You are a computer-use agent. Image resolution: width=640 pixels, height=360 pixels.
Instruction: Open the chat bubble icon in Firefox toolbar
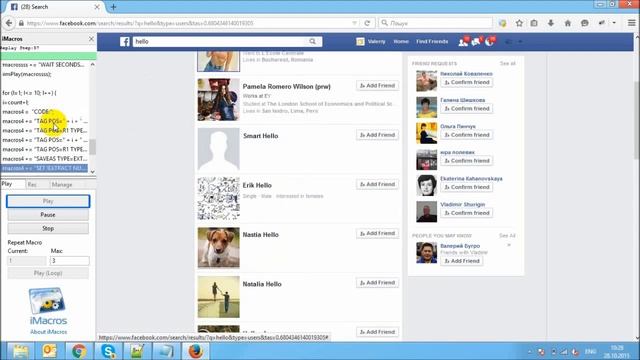[584, 23]
